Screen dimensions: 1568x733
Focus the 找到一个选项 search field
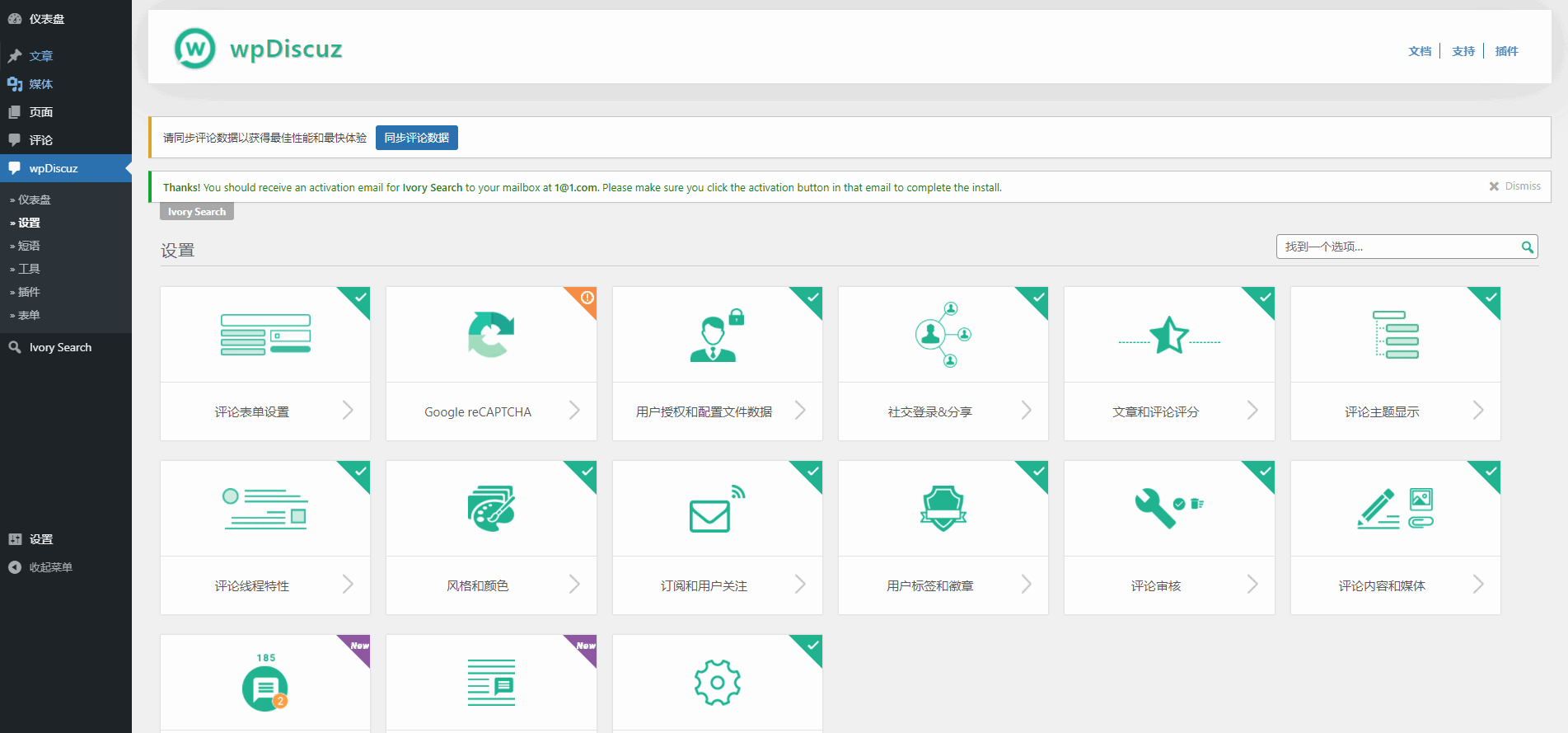pyautogui.click(x=1407, y=247)
